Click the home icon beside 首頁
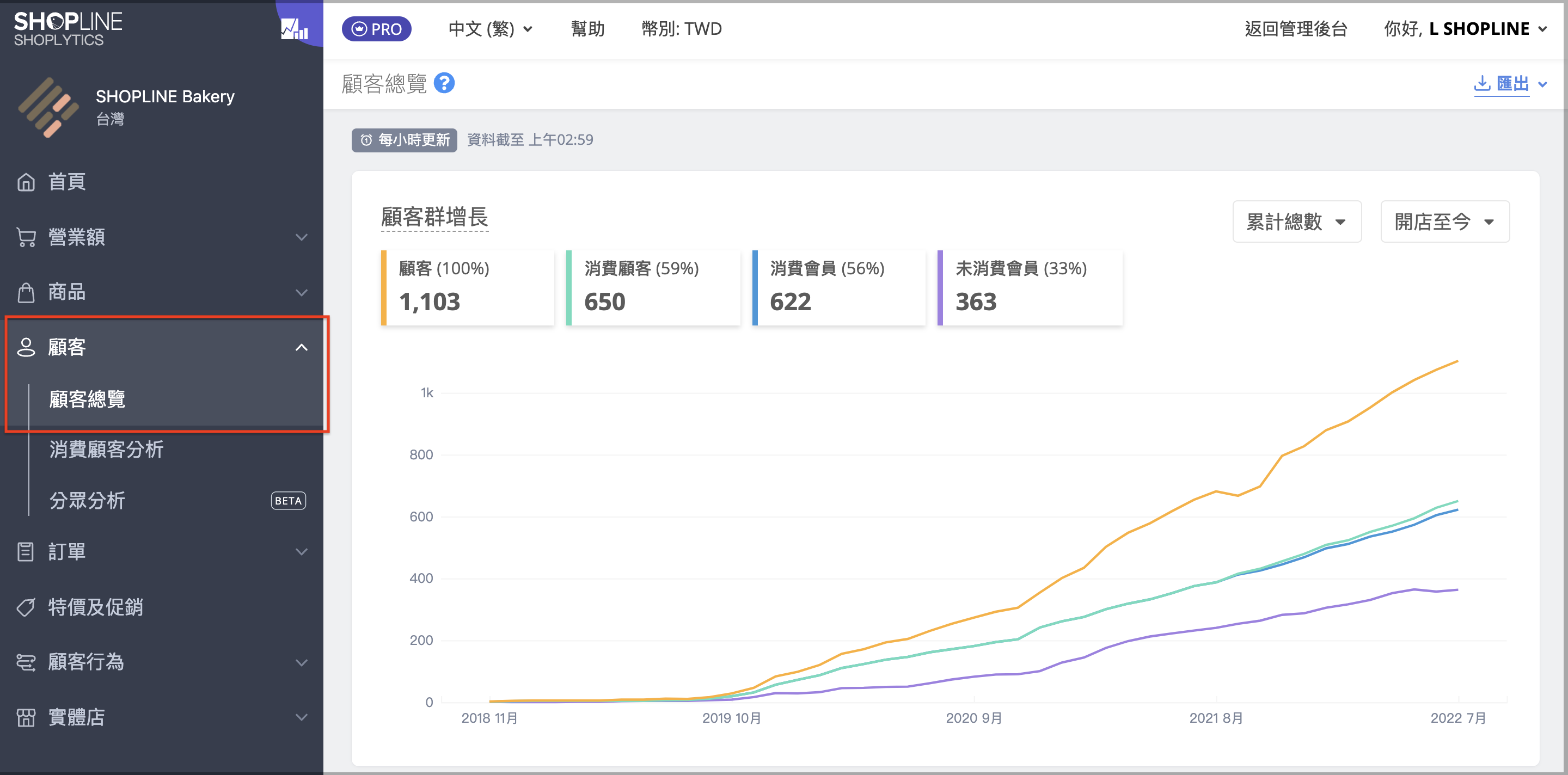 pyautogui.click(x=26, y=181)
